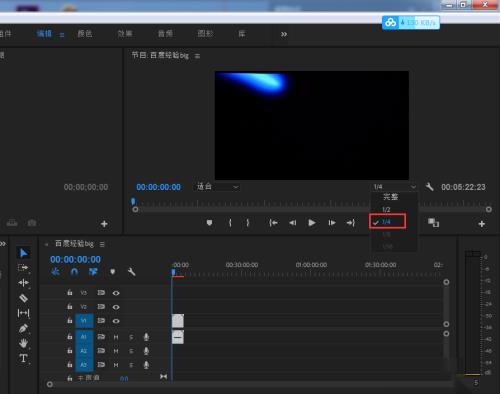This screenshot has height=394, width=500.
Task: Select the Razor tool
Action: [x=23, y=298]
